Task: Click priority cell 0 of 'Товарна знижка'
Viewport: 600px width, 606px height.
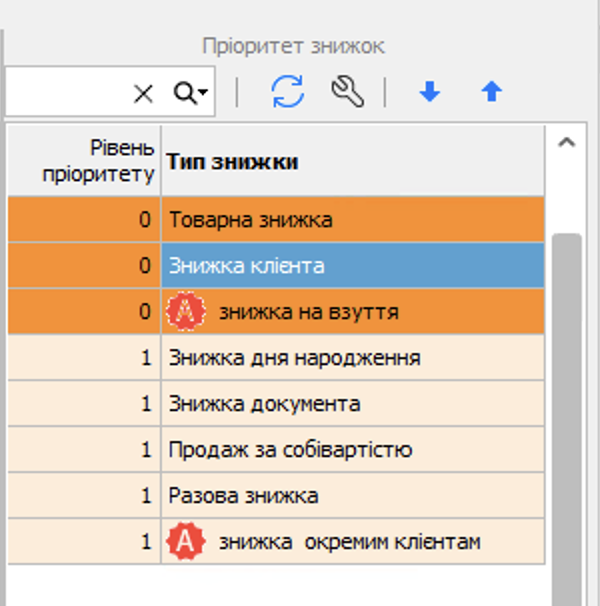Action: click(x=84, y=220)
